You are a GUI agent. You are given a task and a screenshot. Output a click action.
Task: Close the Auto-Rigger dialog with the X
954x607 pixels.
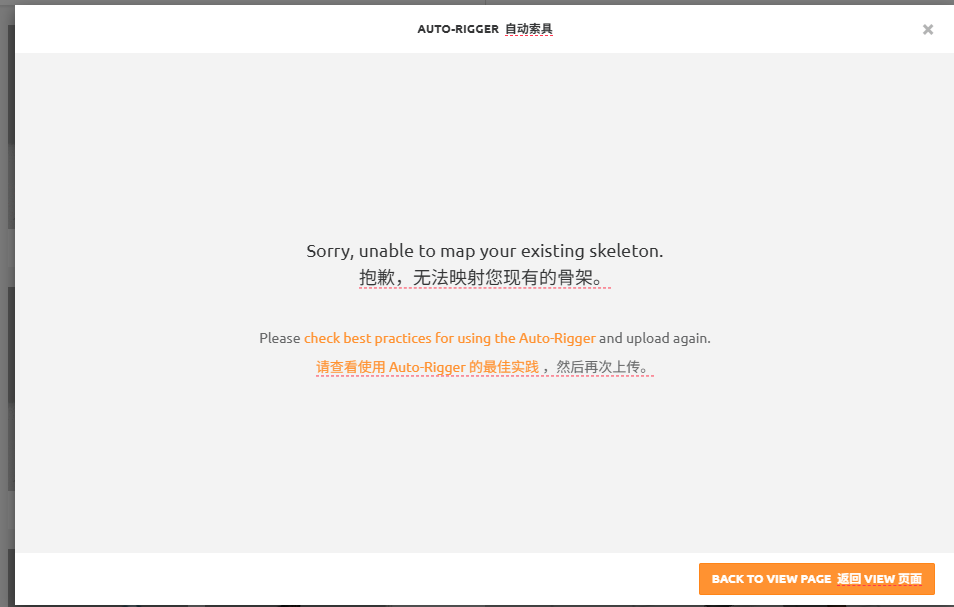[927, 29]
